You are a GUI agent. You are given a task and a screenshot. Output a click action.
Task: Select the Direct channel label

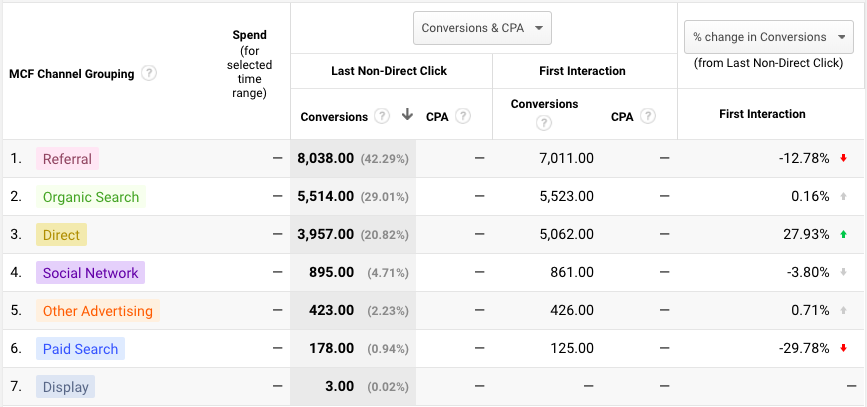click(x=61, y=235)
